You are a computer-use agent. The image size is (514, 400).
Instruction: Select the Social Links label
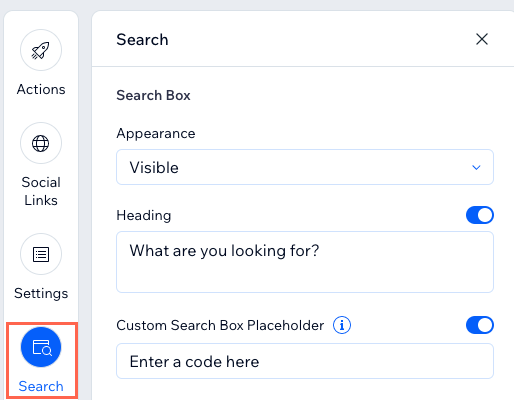(x=41, y=191)
